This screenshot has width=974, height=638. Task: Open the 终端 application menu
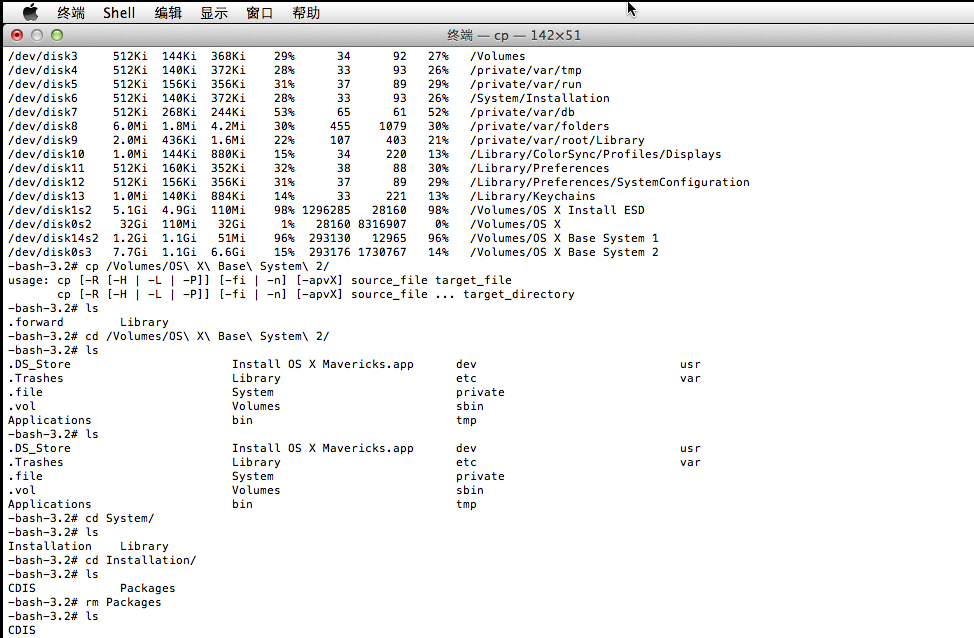71,12
